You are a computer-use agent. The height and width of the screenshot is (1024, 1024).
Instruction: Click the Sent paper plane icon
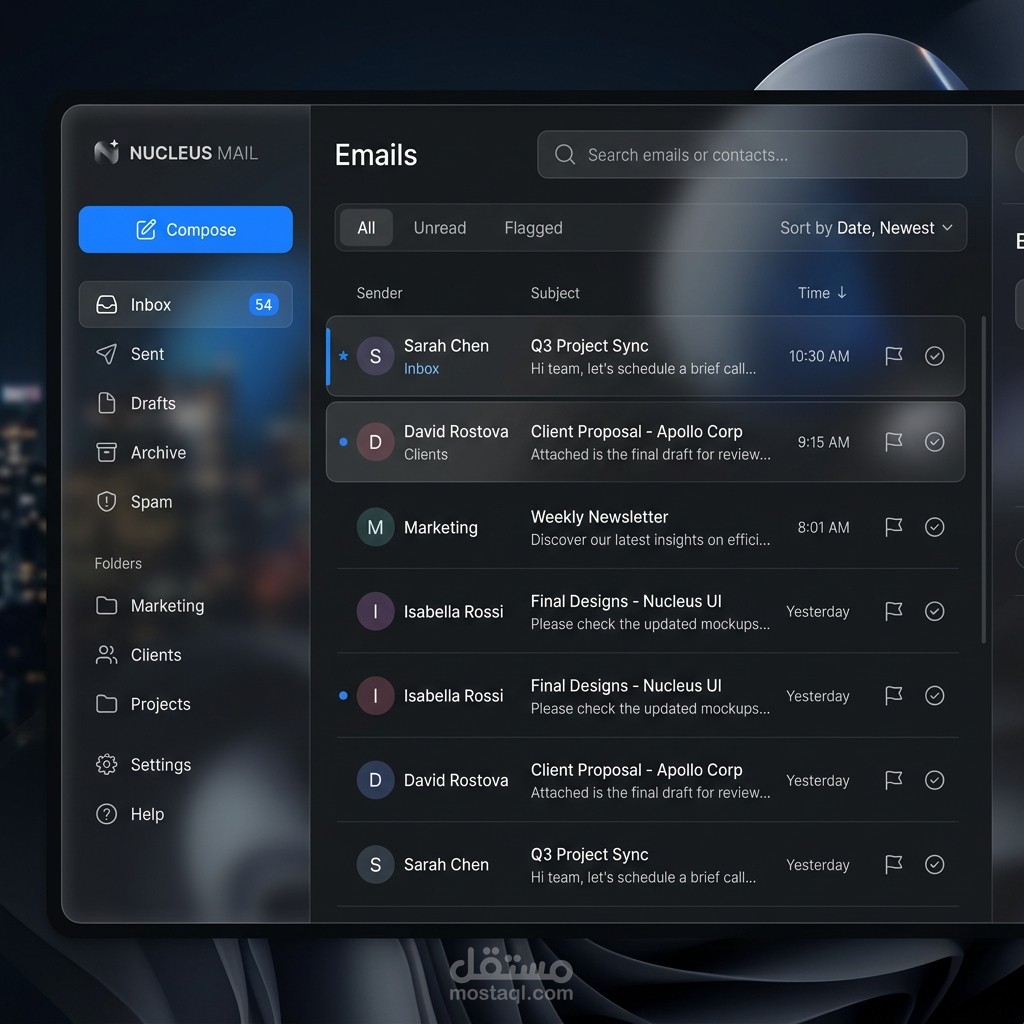[106, 354]
